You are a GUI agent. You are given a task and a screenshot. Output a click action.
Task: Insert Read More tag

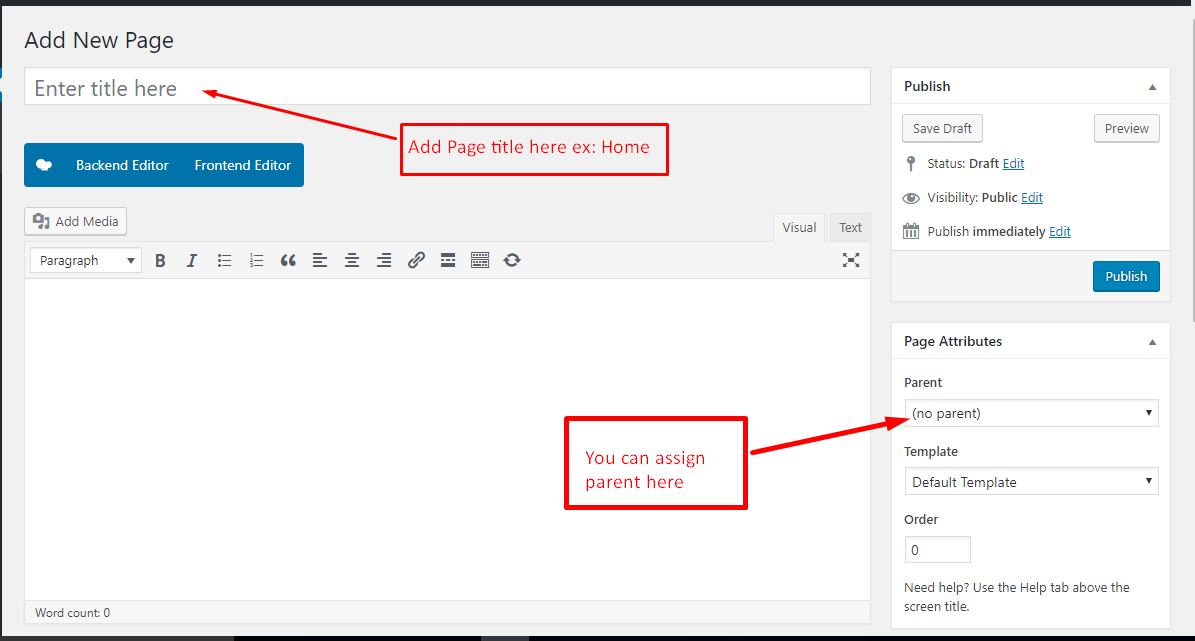tap(448, 260)
